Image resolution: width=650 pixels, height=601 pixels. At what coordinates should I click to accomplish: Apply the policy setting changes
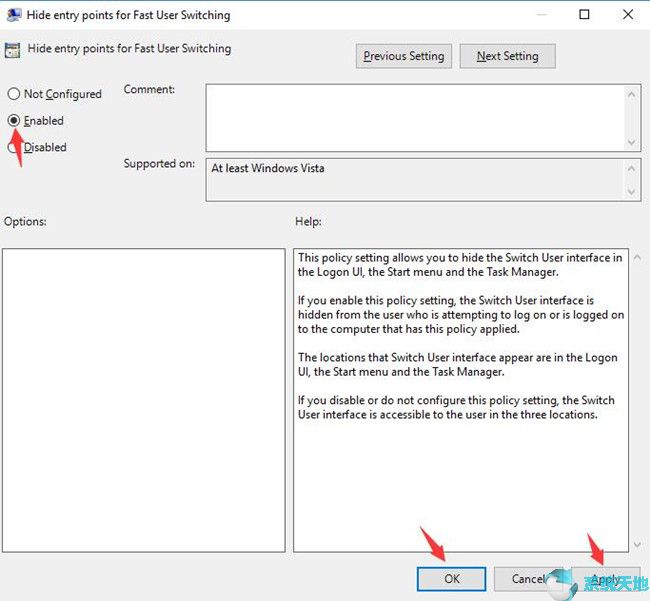click(604, 579)
